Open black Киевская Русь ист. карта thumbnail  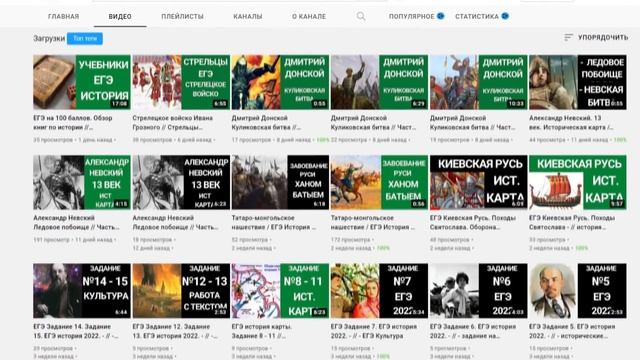pos(479,182)
